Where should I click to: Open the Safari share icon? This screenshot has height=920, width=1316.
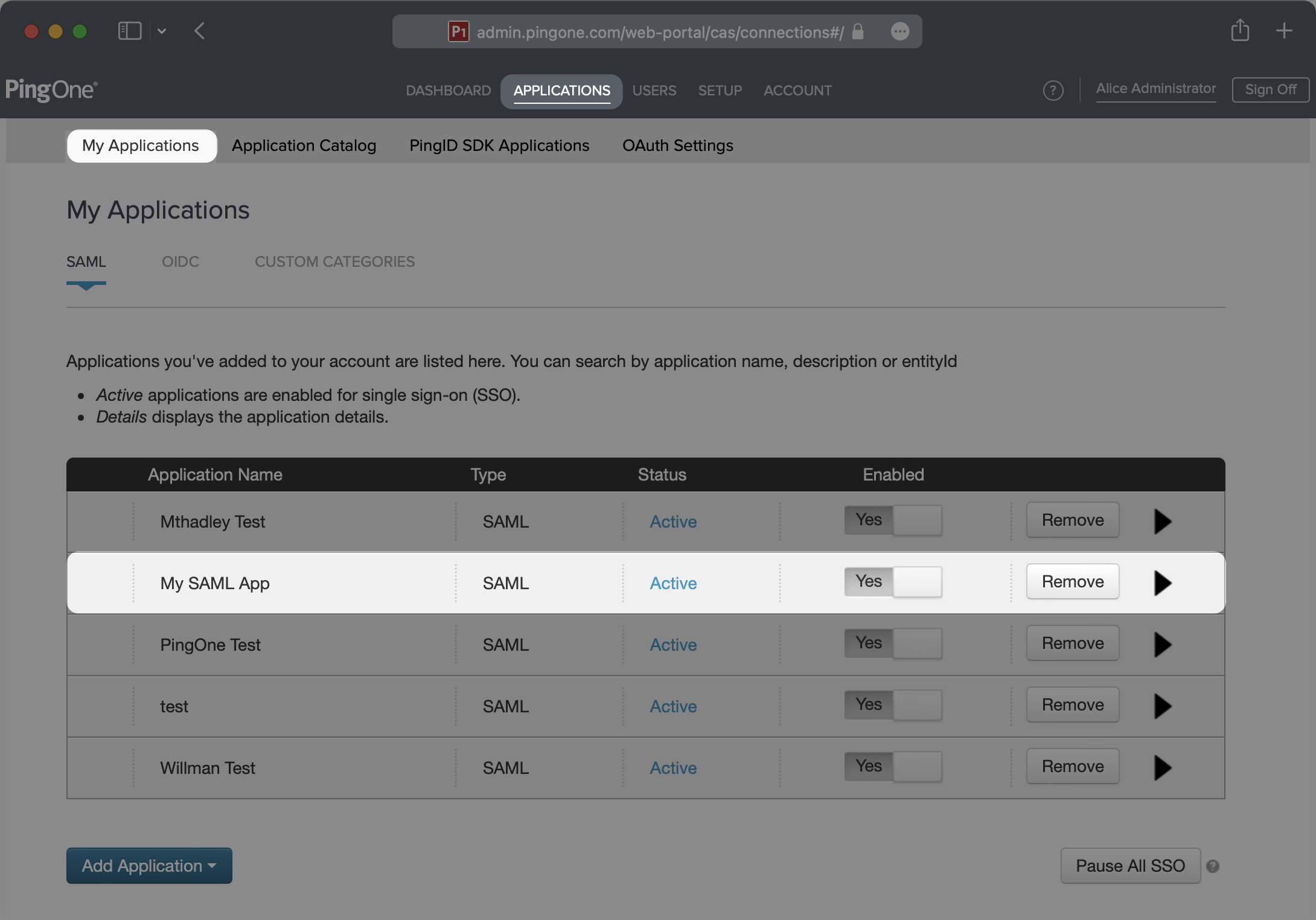pyautogui.click(x=1240, y=30)
